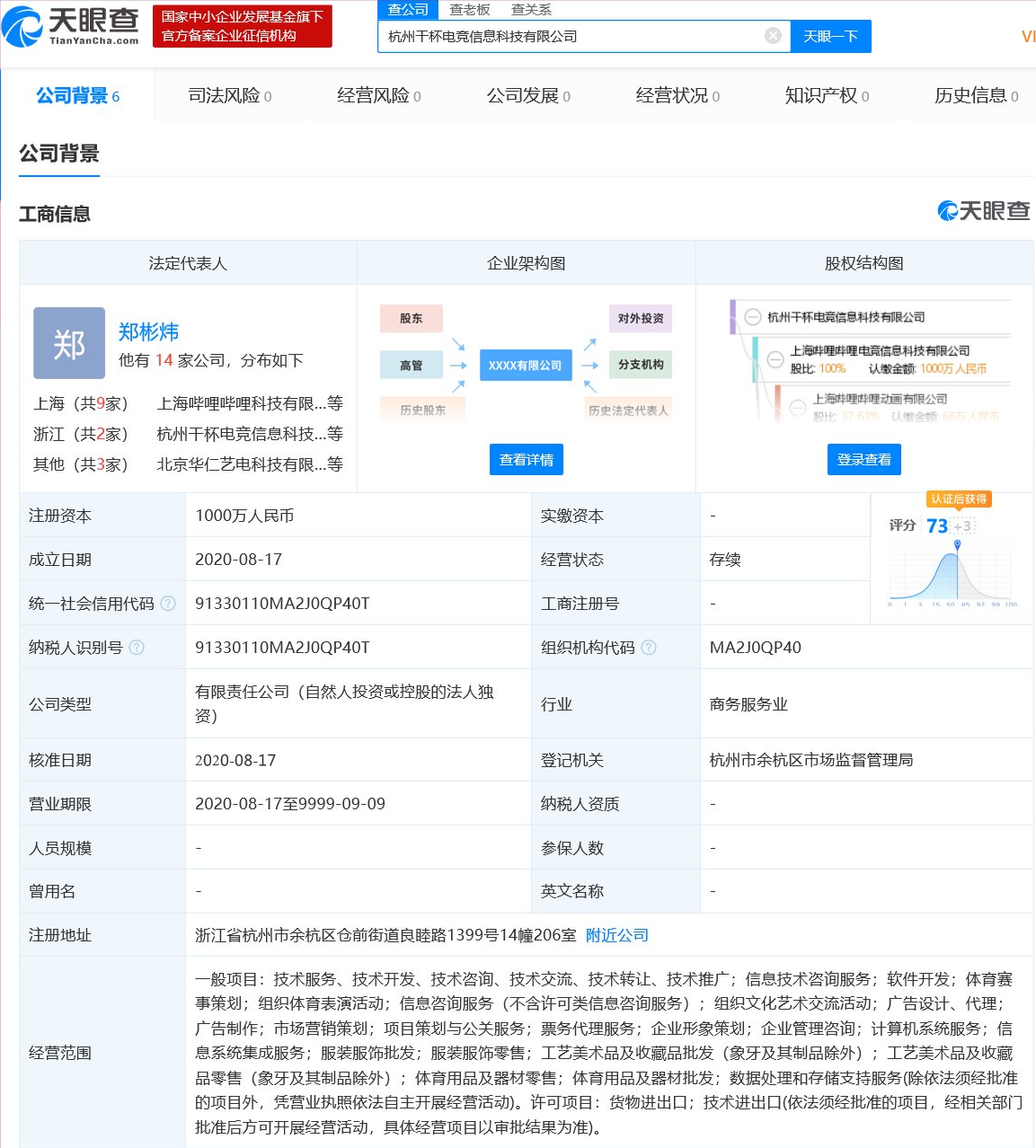Select the 高管 node in the architecture diagram

pos(411,365)
